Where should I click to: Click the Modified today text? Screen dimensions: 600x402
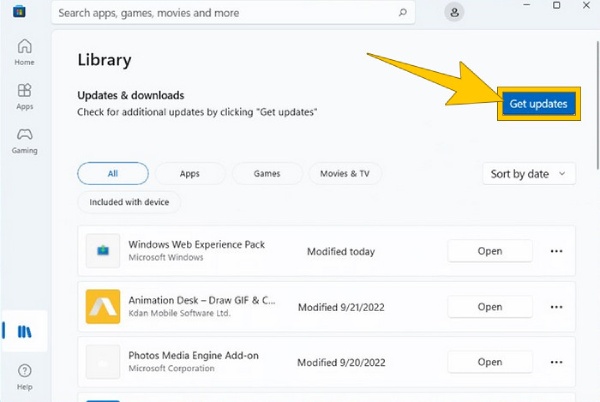pyautogui.click(x=341, y=252)
